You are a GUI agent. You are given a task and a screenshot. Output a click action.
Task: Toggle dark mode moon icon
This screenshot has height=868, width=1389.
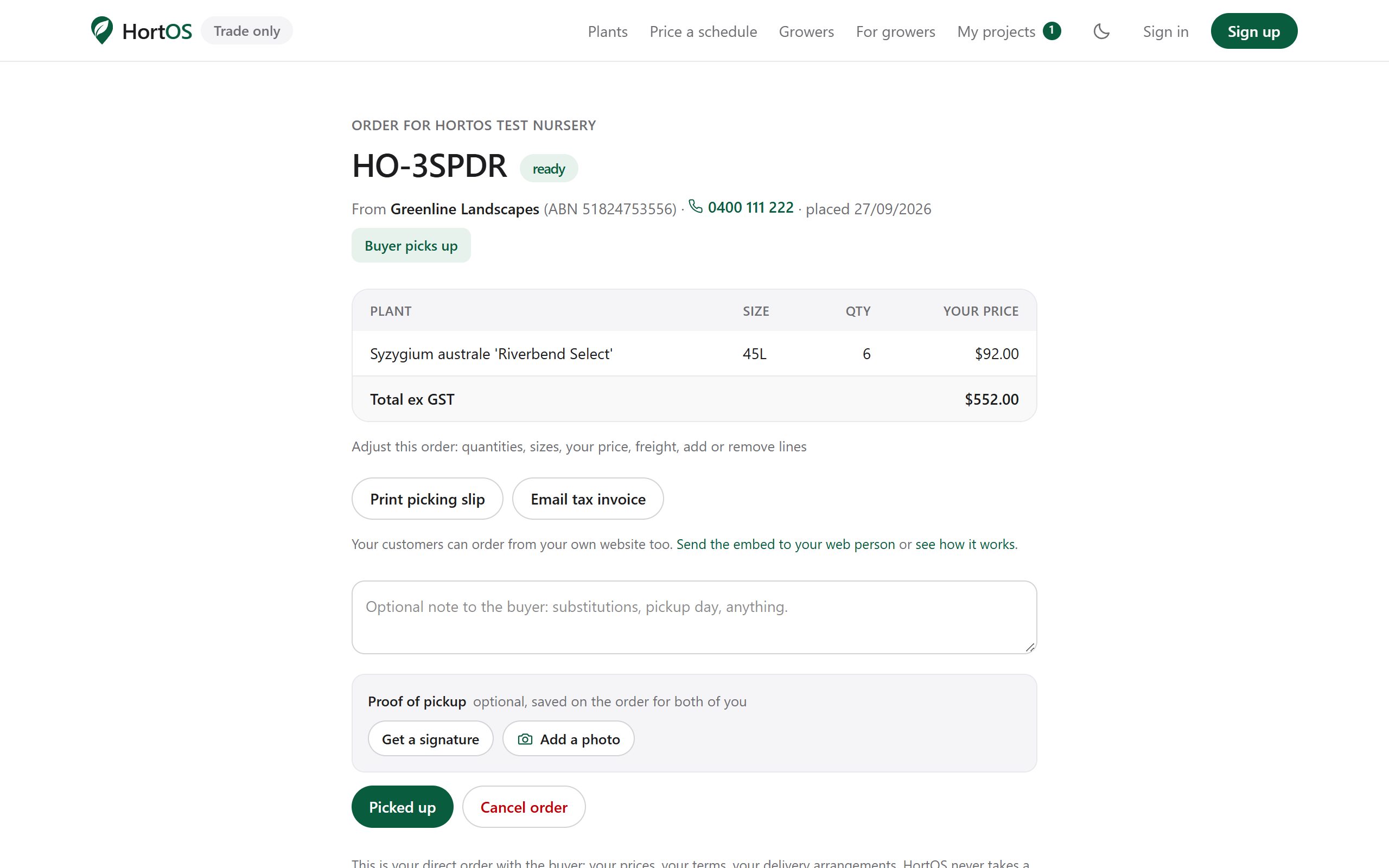pos(1101,31)
